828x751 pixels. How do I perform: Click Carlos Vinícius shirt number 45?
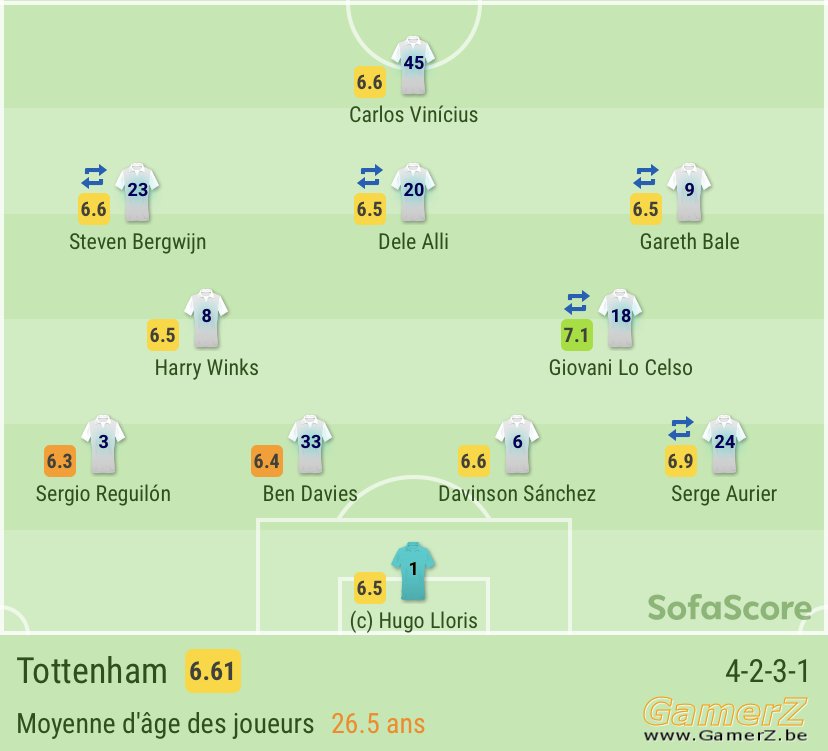(413, 65)
